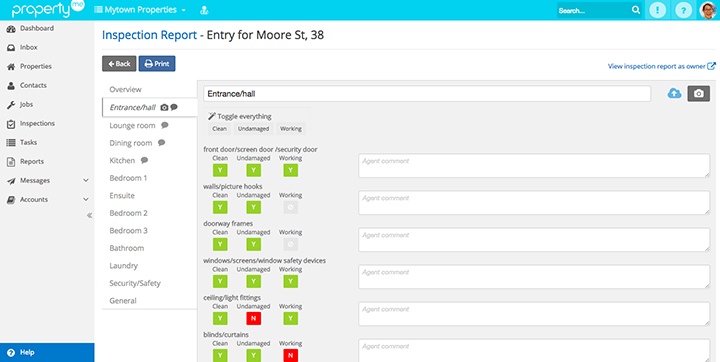Click the cloud upload icon
720x362 pixels.
coord(674,94)
